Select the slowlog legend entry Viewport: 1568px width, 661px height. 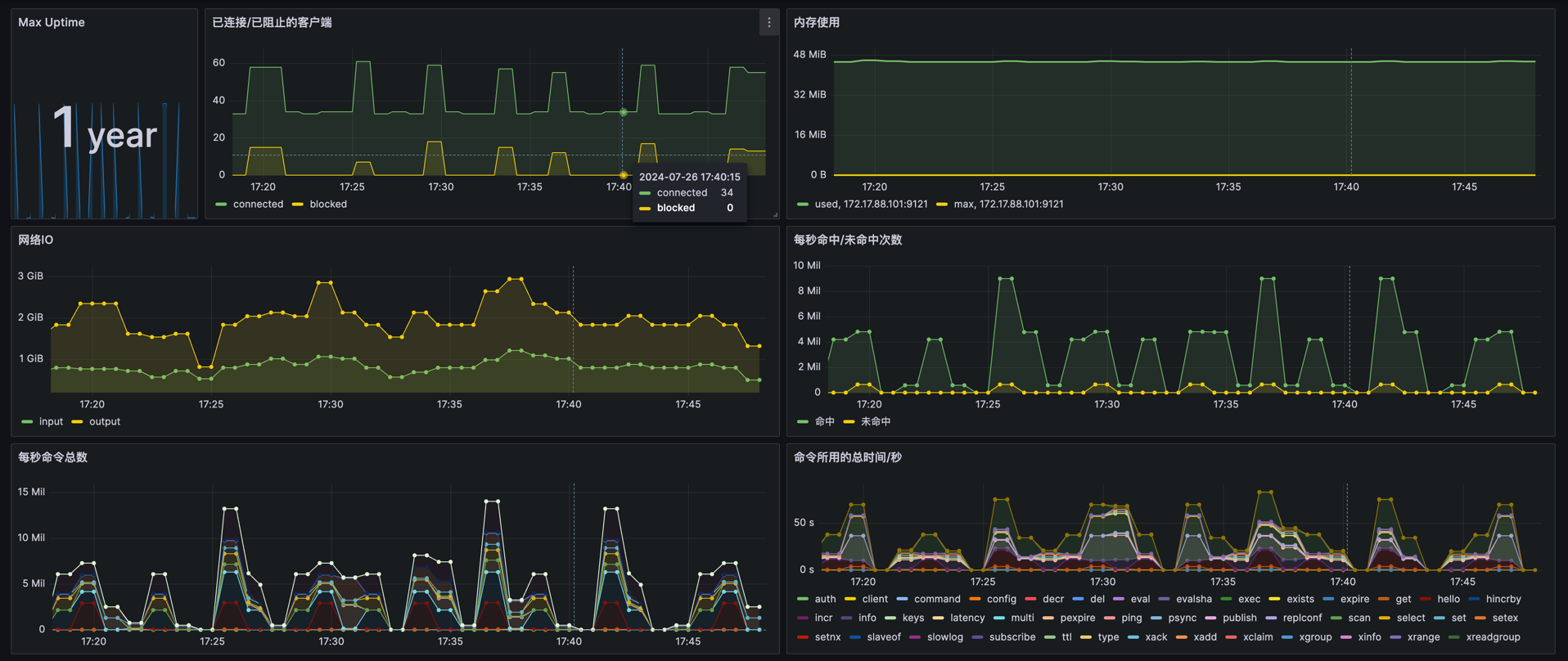click(x=945, y=637)
